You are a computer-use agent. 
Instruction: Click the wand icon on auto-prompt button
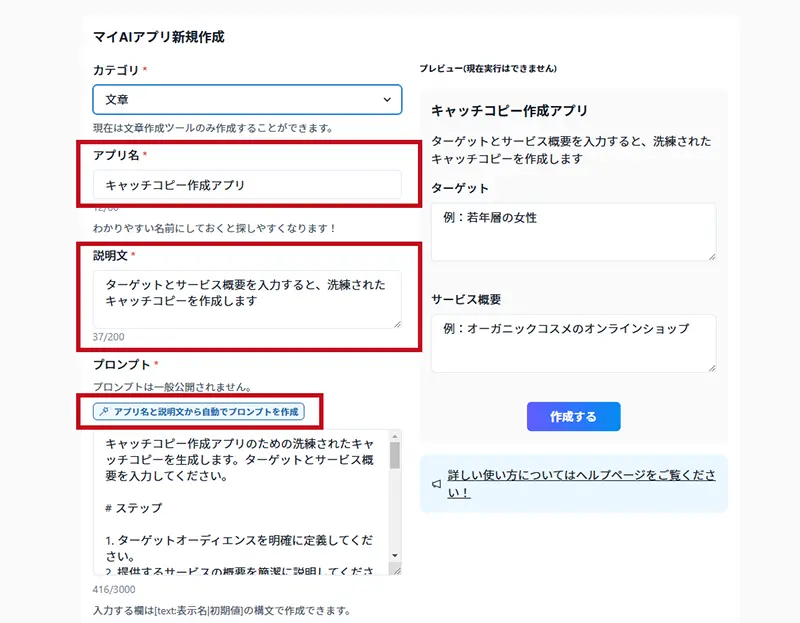(104, 412)
